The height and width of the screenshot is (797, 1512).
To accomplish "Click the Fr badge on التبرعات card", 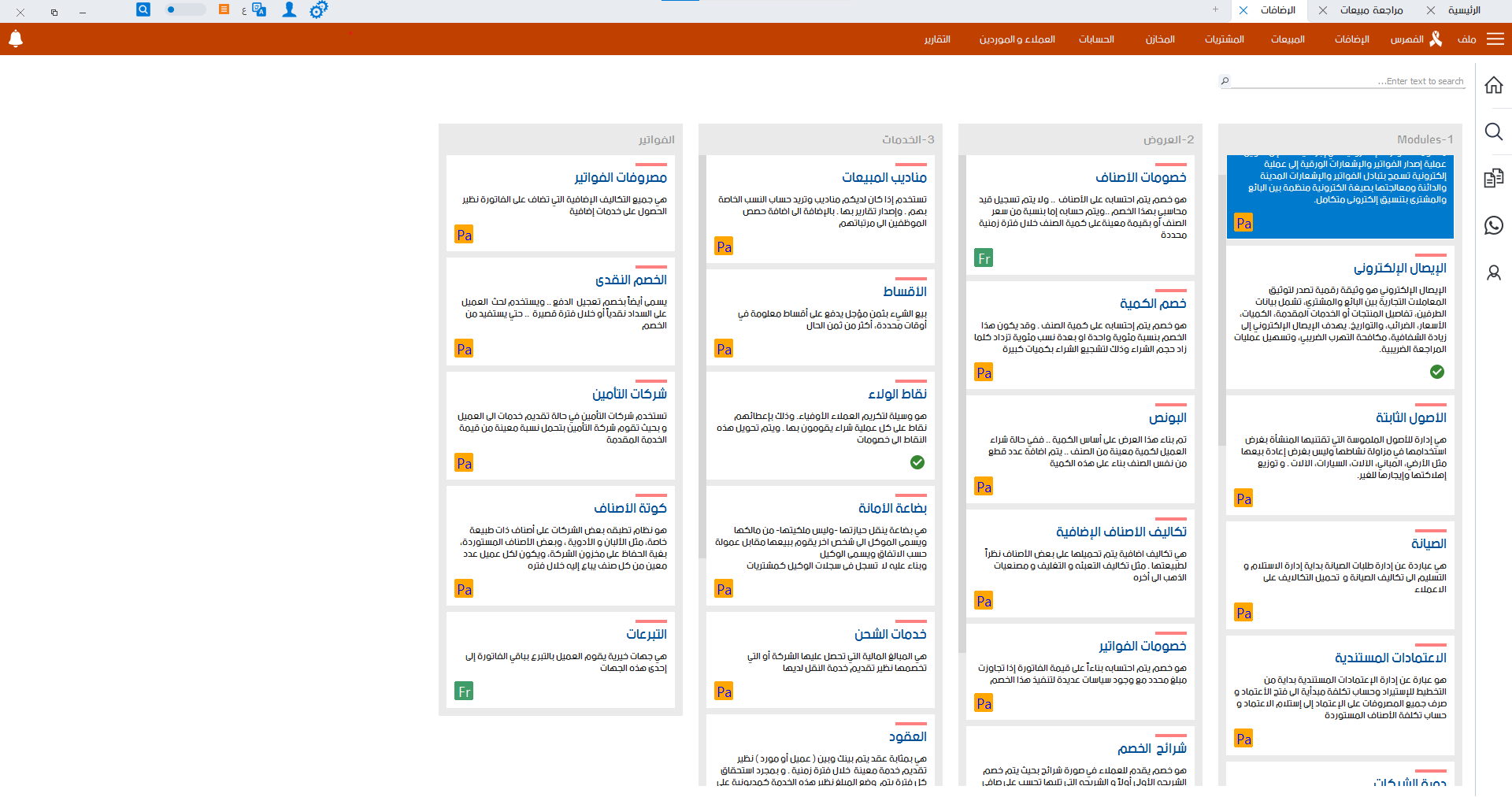I will pos(464,691).
